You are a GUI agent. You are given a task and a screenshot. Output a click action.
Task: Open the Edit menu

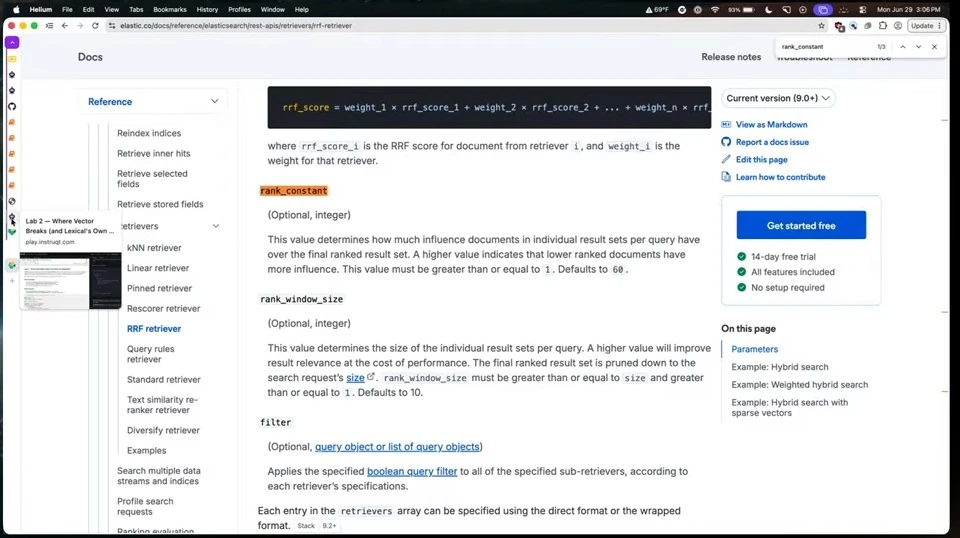[x=89, y=10]
